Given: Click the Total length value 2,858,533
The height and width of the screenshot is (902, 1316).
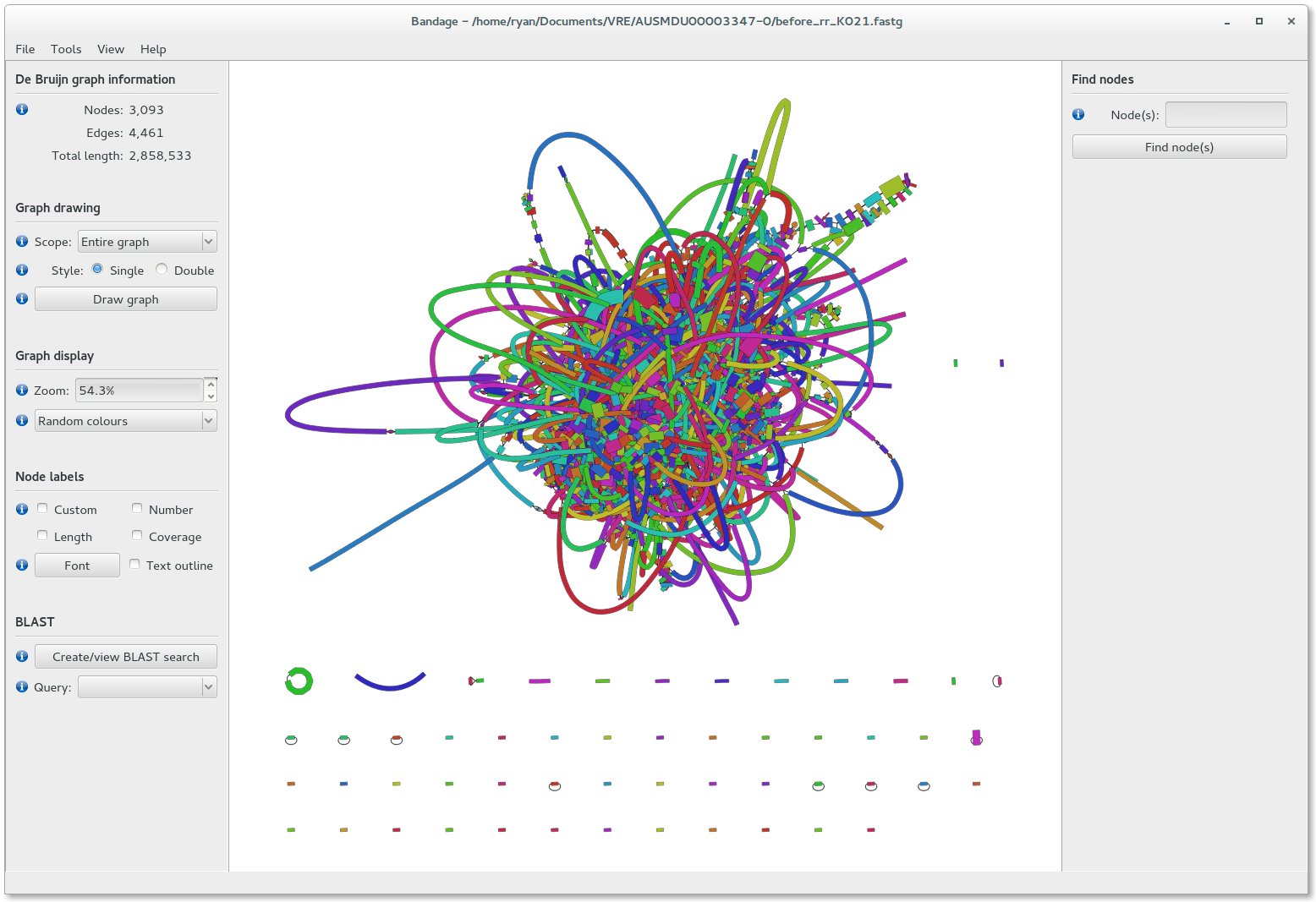Looking at the screenshot, I should 161,156.
